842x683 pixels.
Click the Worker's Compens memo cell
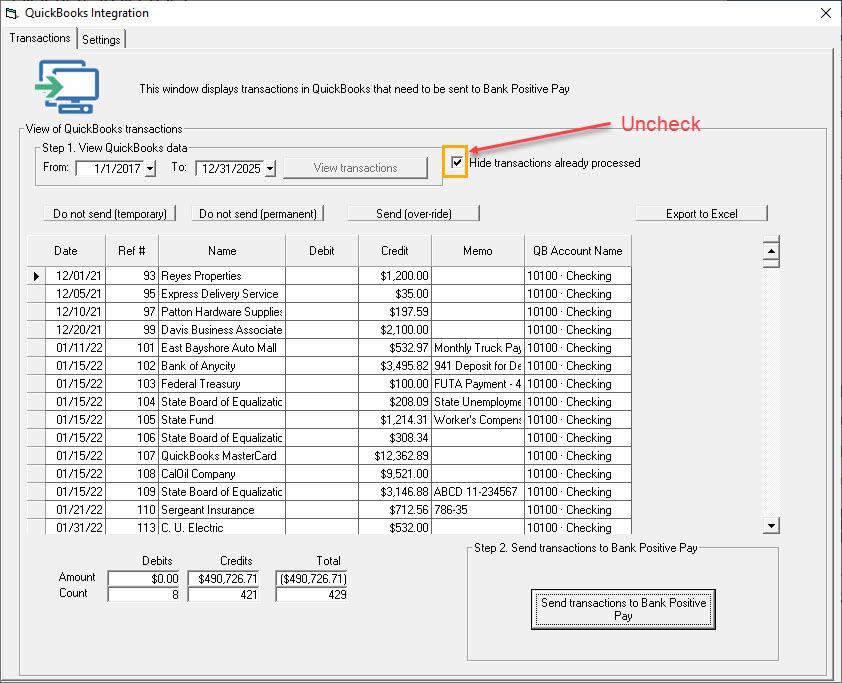click(477, 420)
